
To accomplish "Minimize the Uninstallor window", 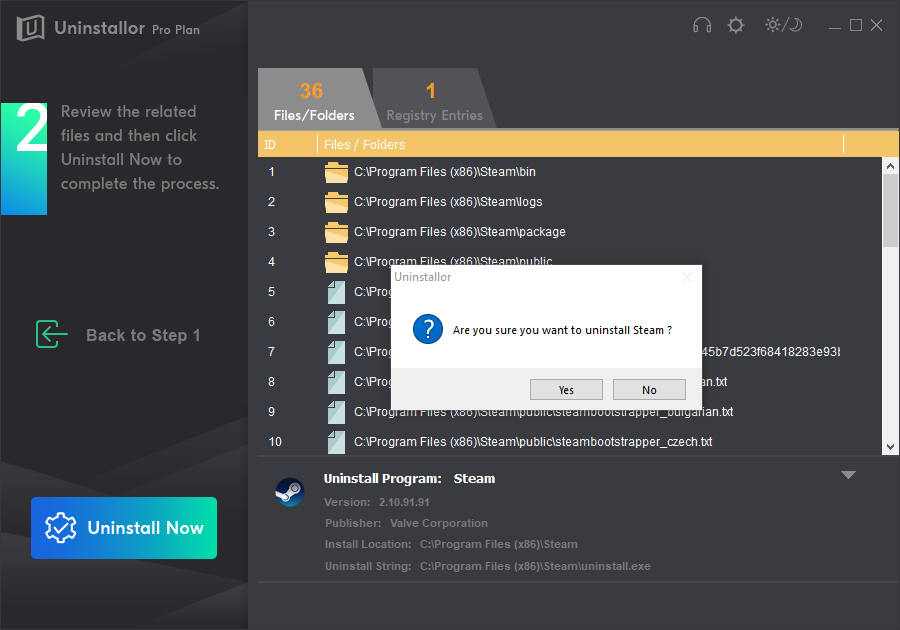I will point(835,26).
